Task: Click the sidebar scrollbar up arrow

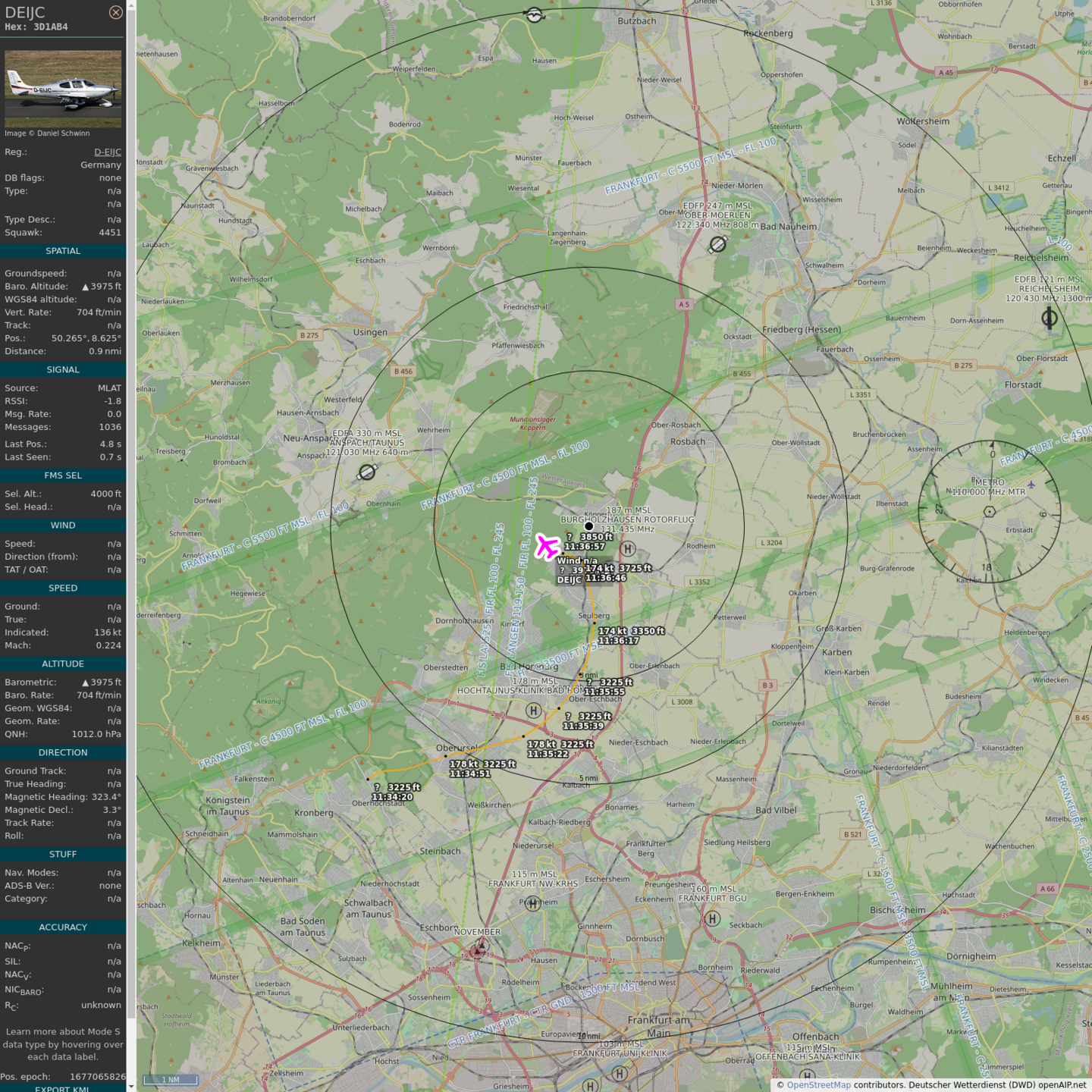Action: coord(131,5)
